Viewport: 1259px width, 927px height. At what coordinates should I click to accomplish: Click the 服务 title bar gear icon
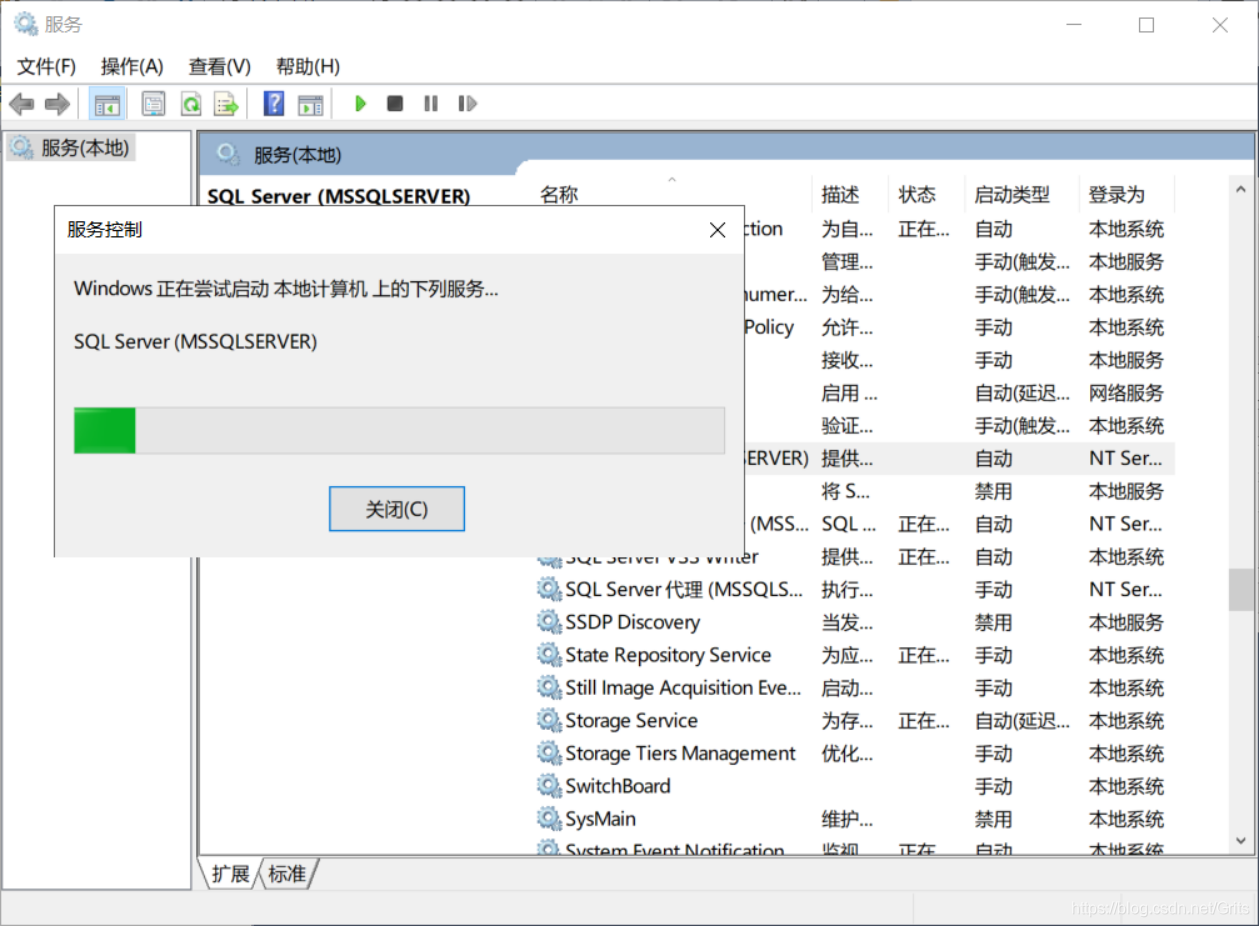(25, 24)
